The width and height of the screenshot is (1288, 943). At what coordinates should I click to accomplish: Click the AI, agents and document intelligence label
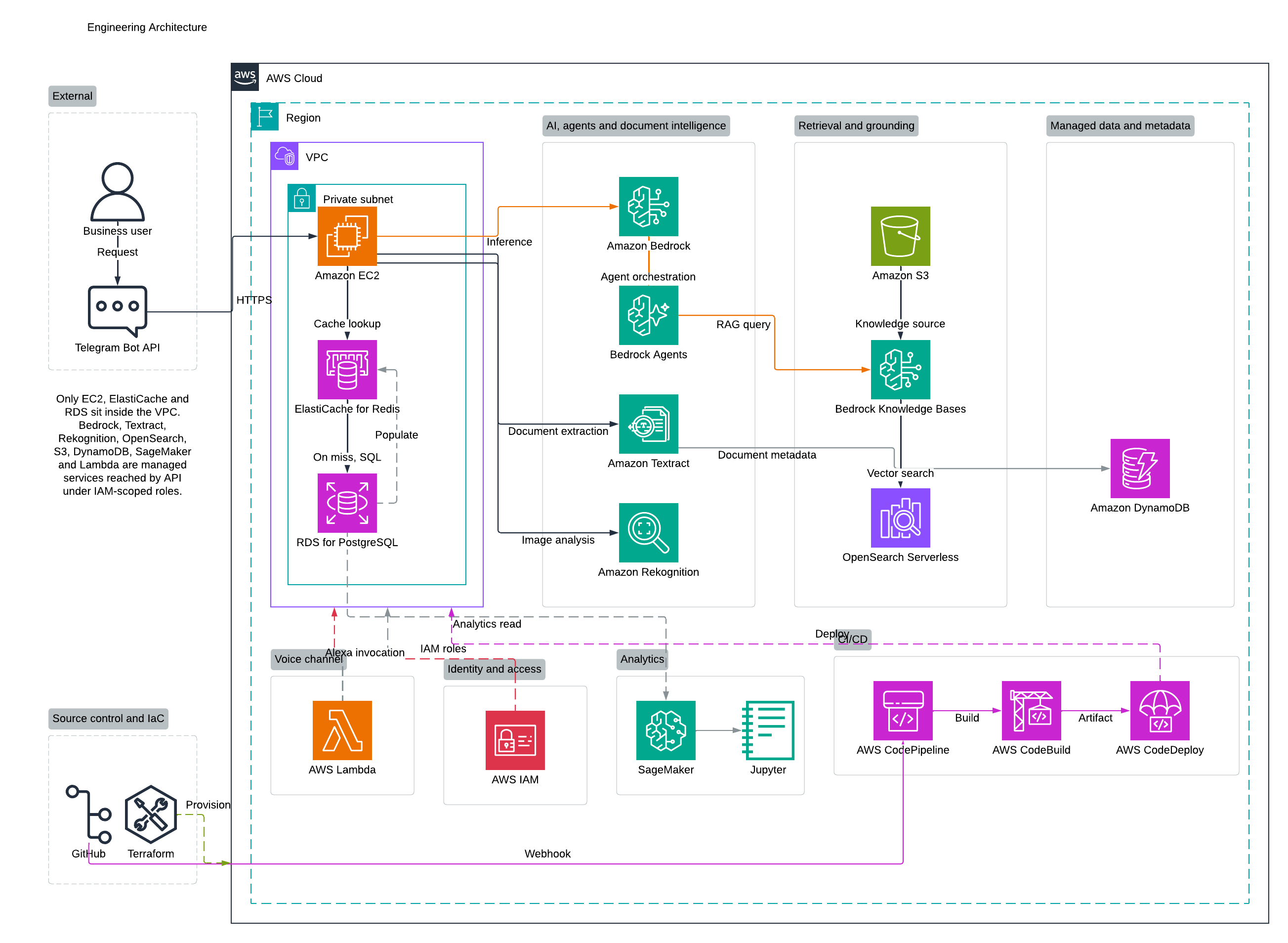636,126
